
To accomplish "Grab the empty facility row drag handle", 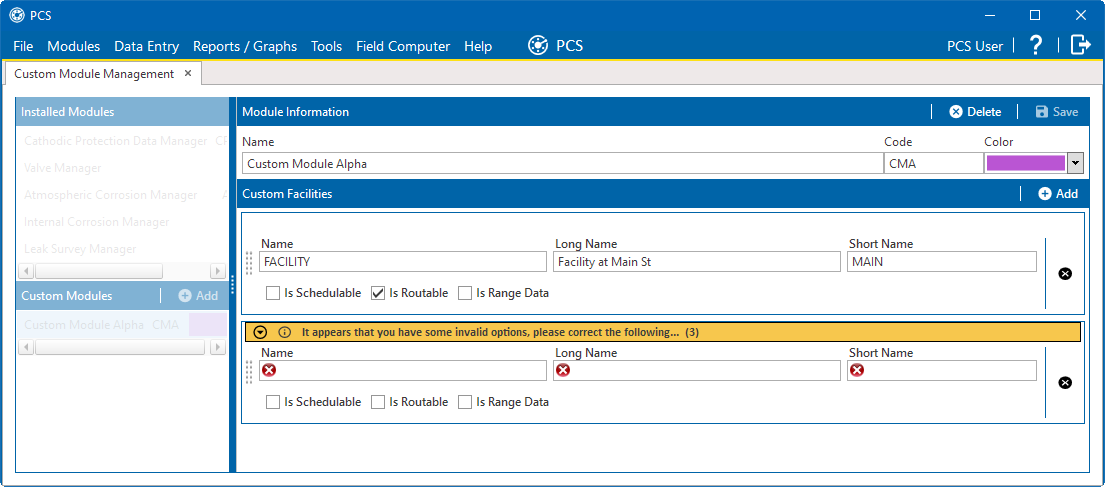I will click(249, 372).
